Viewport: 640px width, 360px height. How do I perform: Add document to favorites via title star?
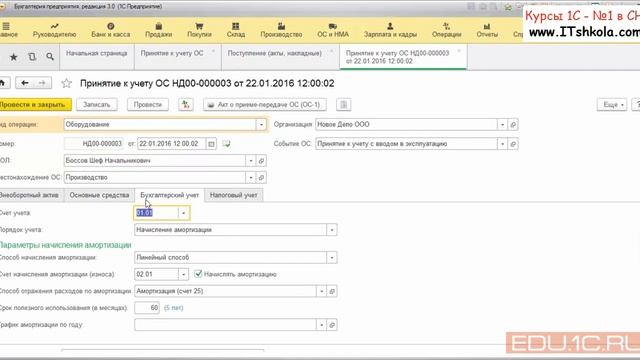[67, 84]
